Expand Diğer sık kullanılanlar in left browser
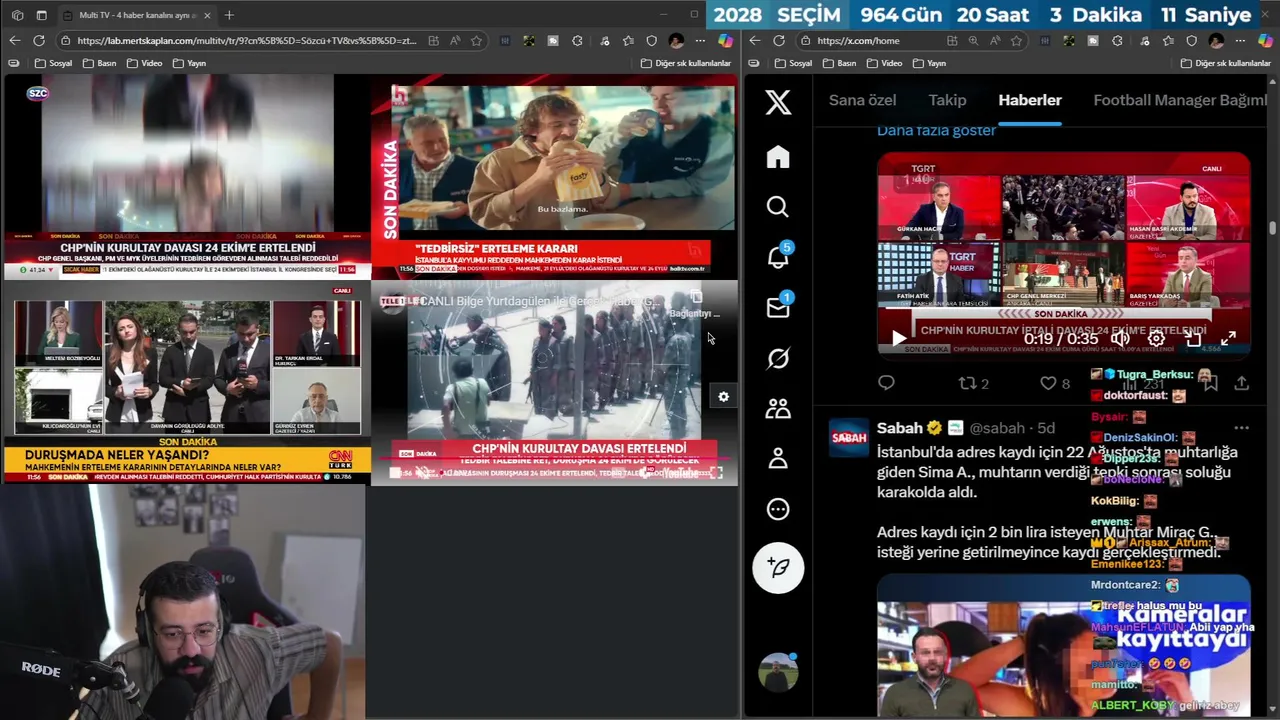The width and height of the screenshot is (1280, 720). coord(685,63)
